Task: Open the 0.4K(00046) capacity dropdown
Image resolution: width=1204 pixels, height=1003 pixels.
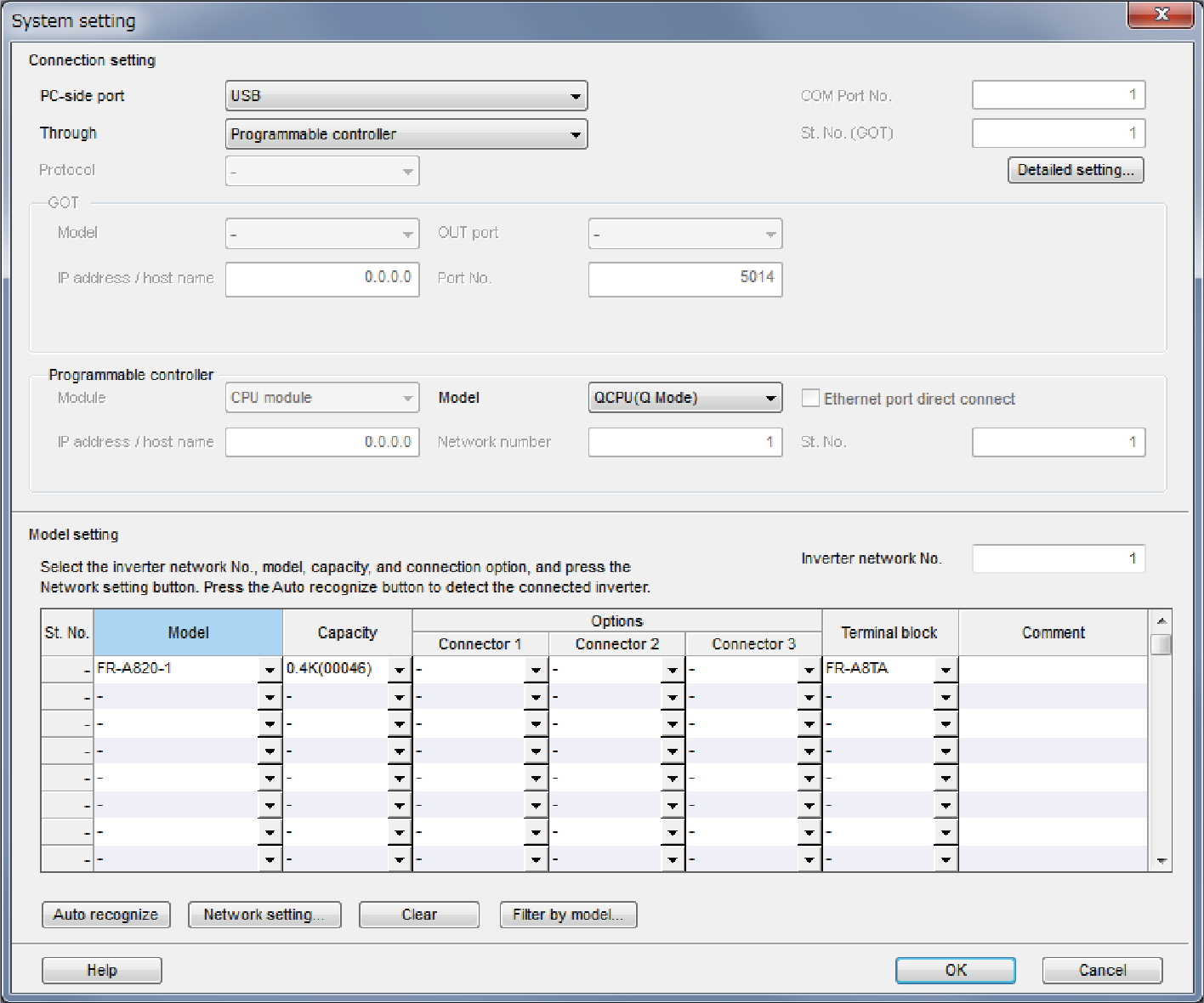Action: click(399, 670)
